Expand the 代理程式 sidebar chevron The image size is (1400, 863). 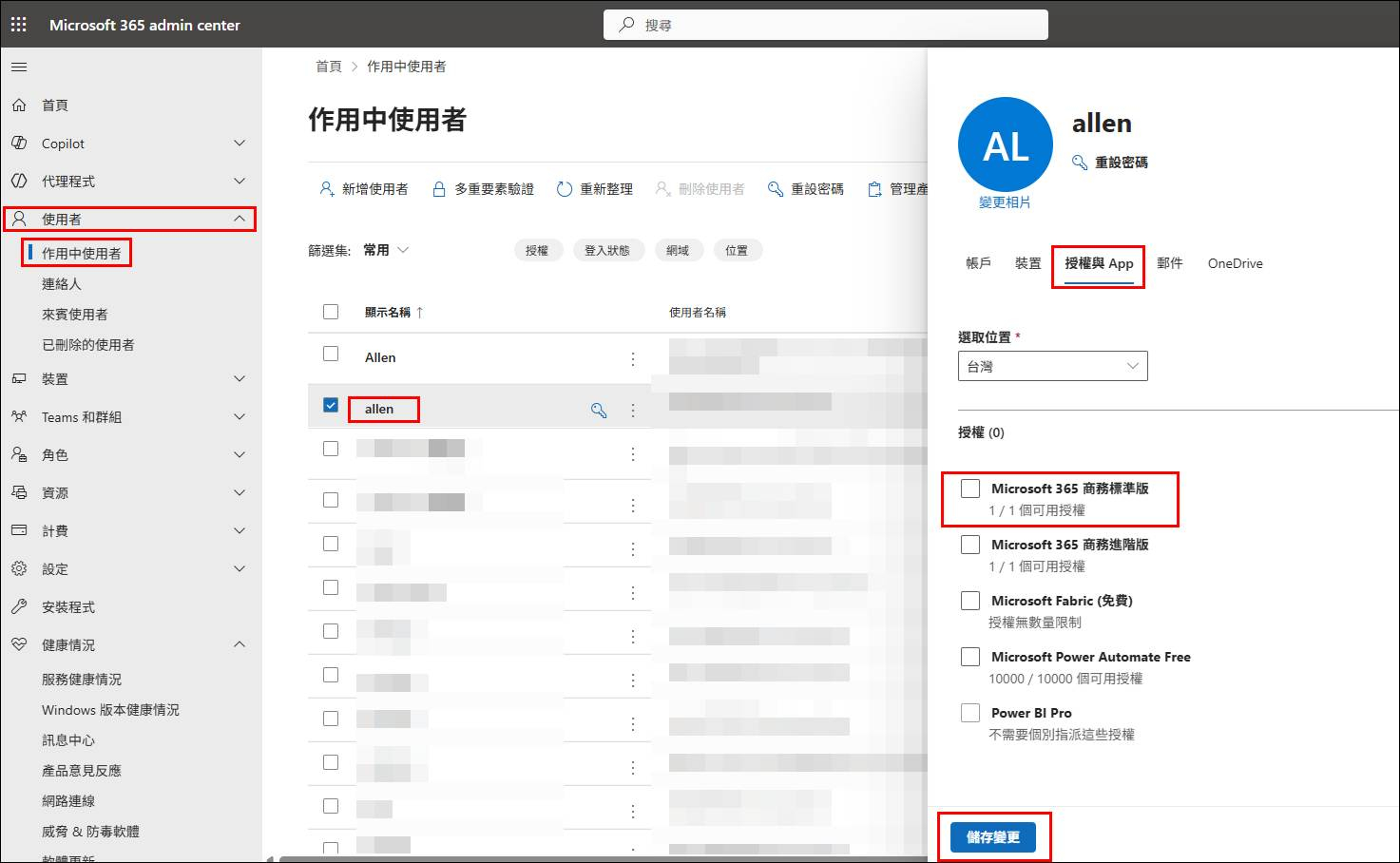(240, 182)
